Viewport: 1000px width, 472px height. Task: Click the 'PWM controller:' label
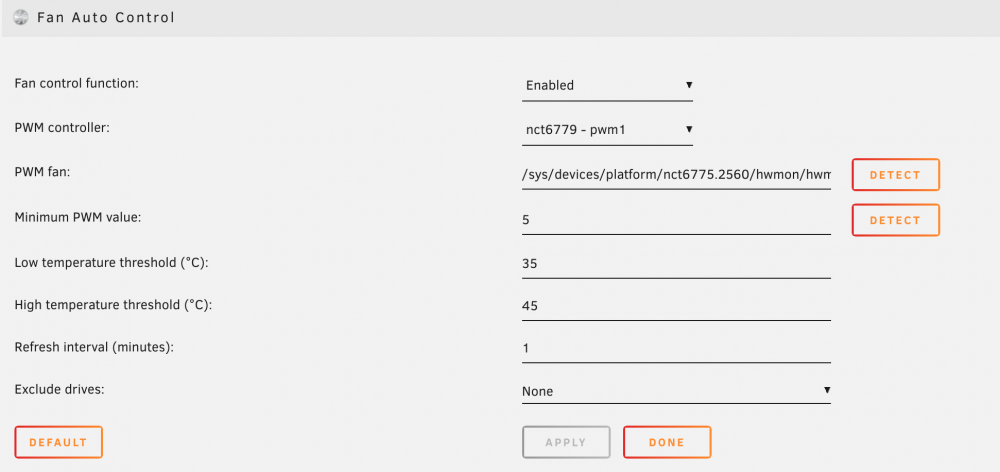(62, 128)
